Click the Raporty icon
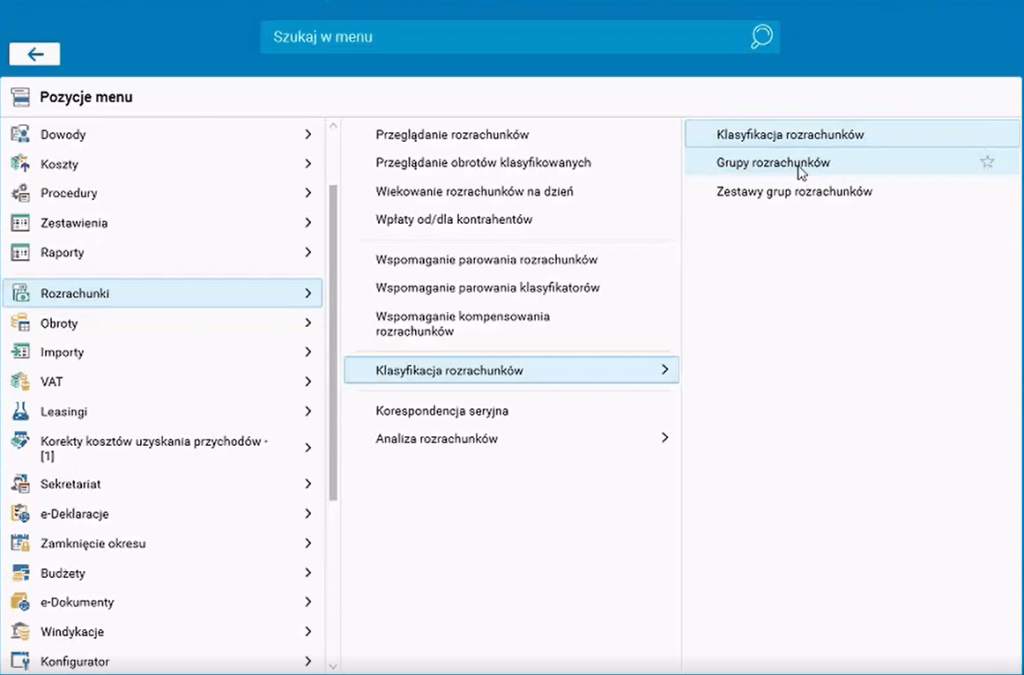Image resolution: width=1024 pixels, height=675 pixels. (x=20, y=252)
